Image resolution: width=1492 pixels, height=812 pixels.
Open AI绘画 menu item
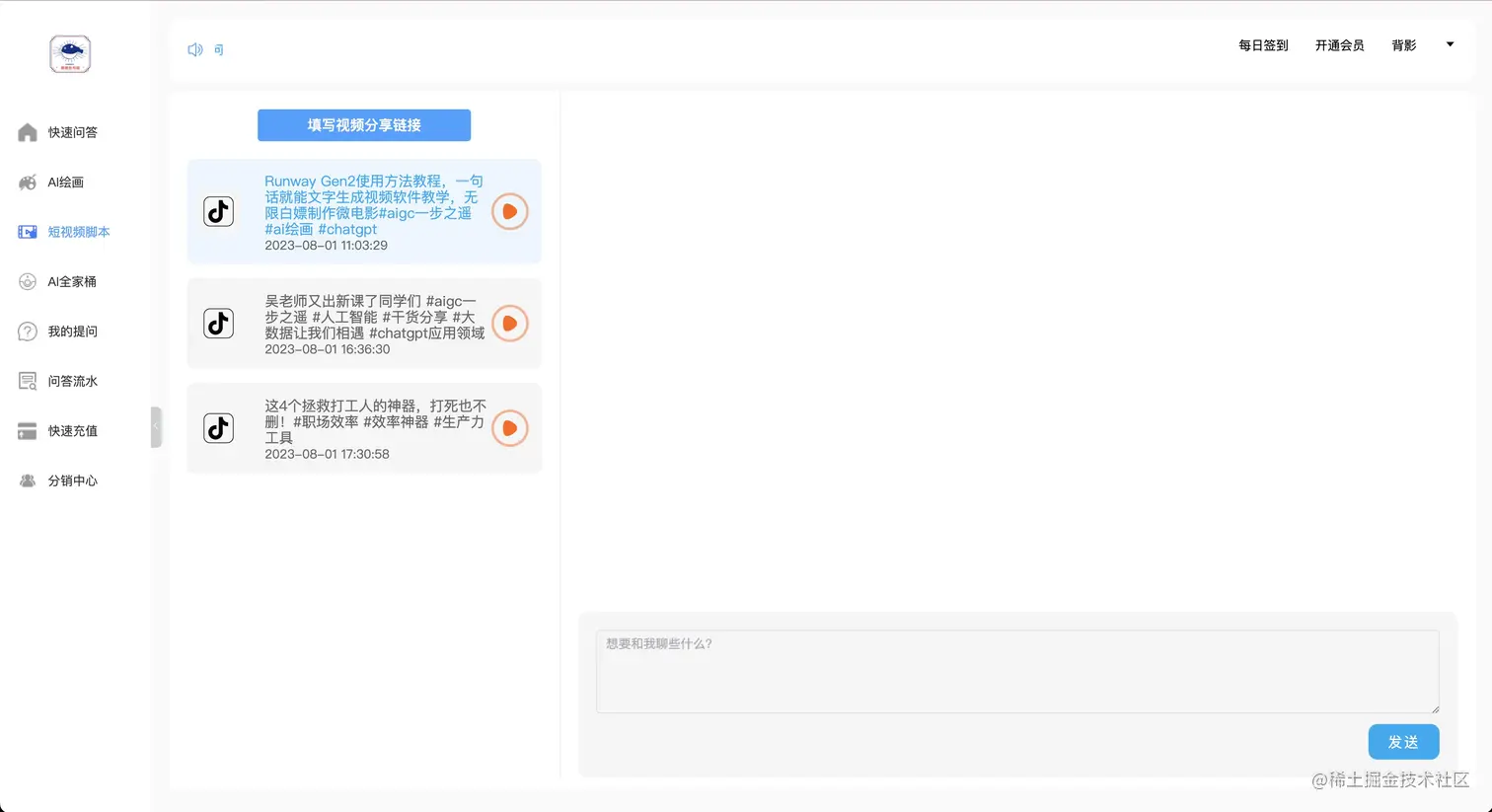[x=66, y=183]
